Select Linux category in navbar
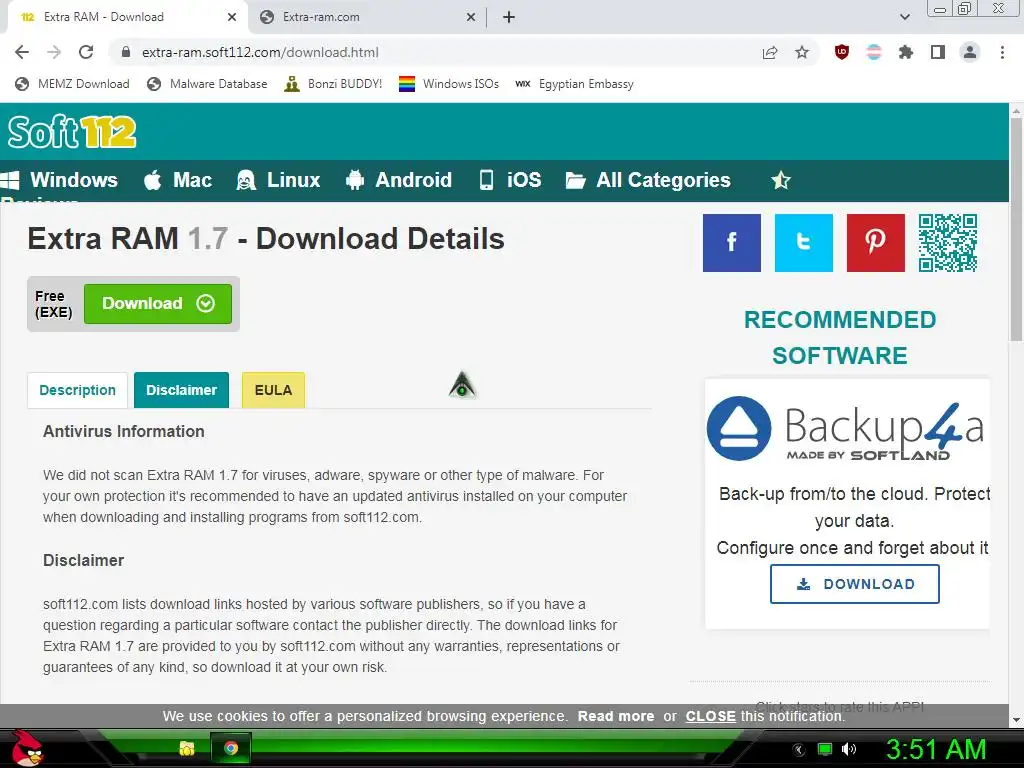Viewport: 1024px width, 768px height. [x=278, y=180]
